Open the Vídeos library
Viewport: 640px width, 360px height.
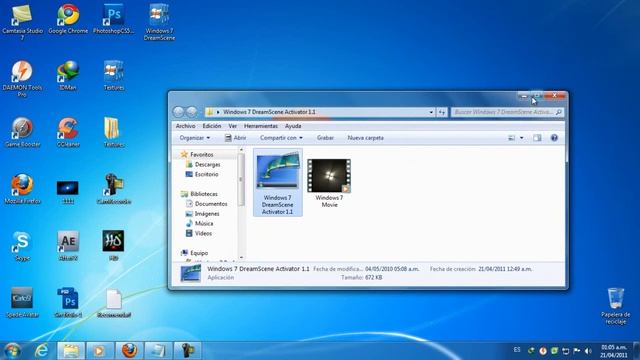(x=199, y=233)
